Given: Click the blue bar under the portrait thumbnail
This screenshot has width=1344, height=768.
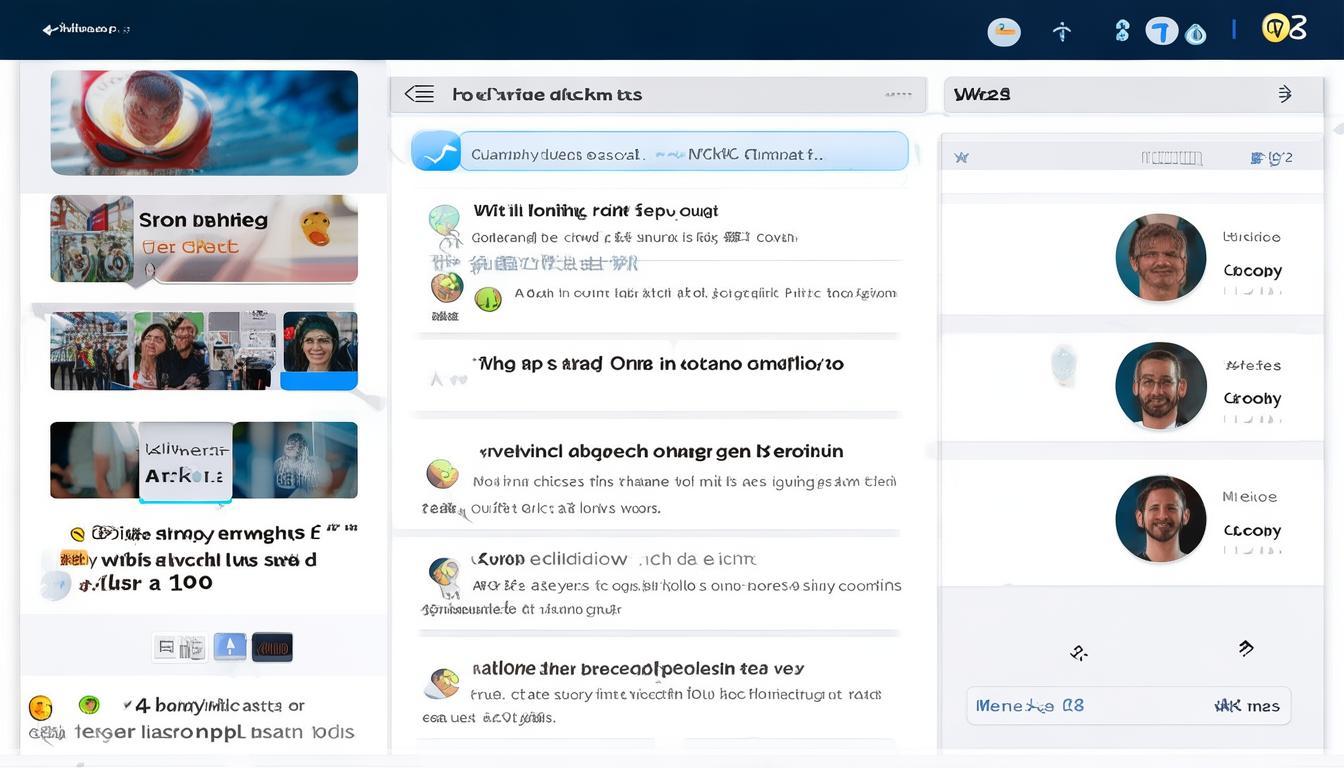Looking at the screenshot, I should 319,381.
